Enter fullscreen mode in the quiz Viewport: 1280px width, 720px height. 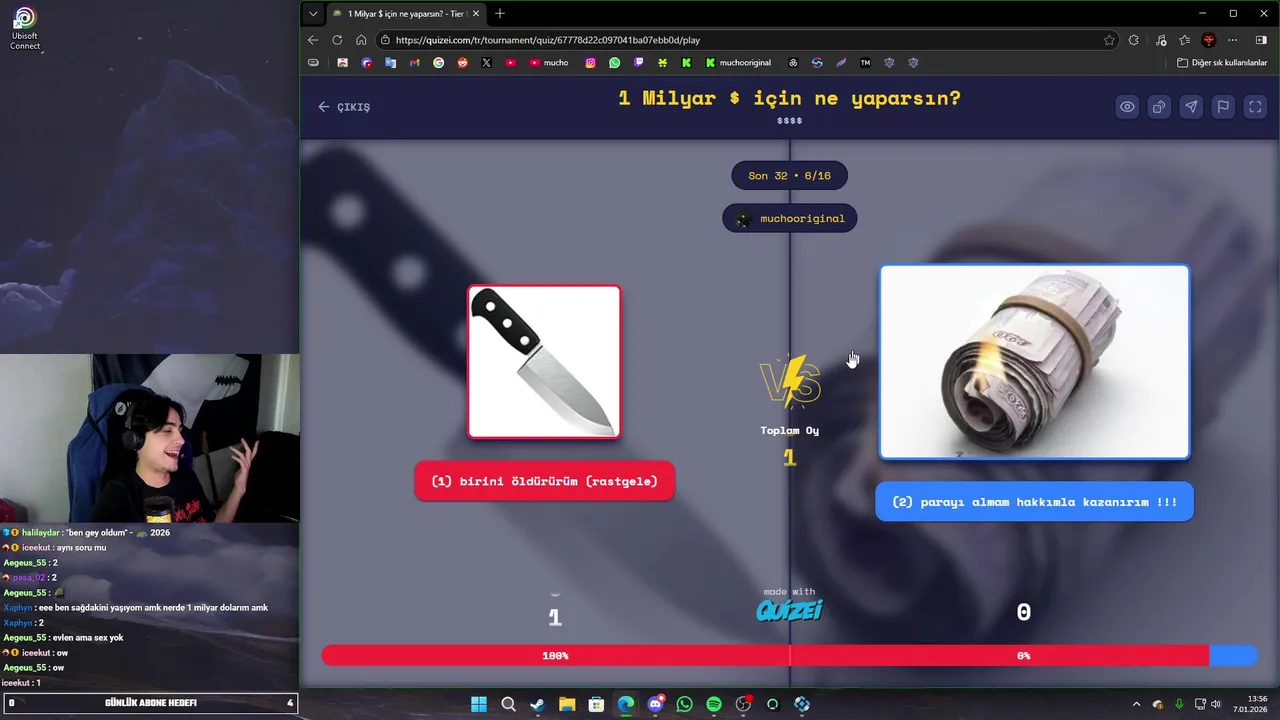pos(1255,107)
